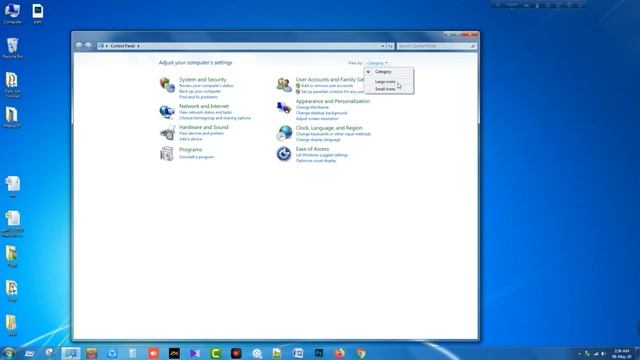Open the Clock, Language, and Region globe icon
Viewport: 640px width, 360px height.
[284, 133]
